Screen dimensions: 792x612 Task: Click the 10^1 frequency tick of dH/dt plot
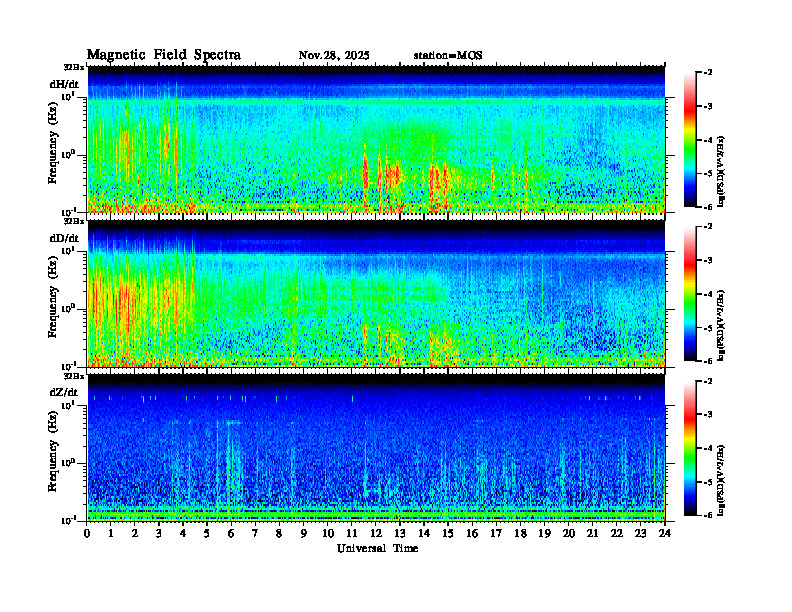(x=68, y=97)
